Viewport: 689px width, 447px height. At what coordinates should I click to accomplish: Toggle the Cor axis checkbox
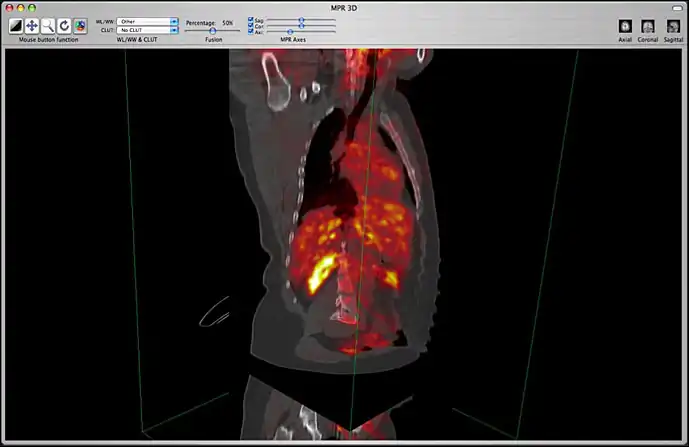pyautogui.click(x=251, y=25)
